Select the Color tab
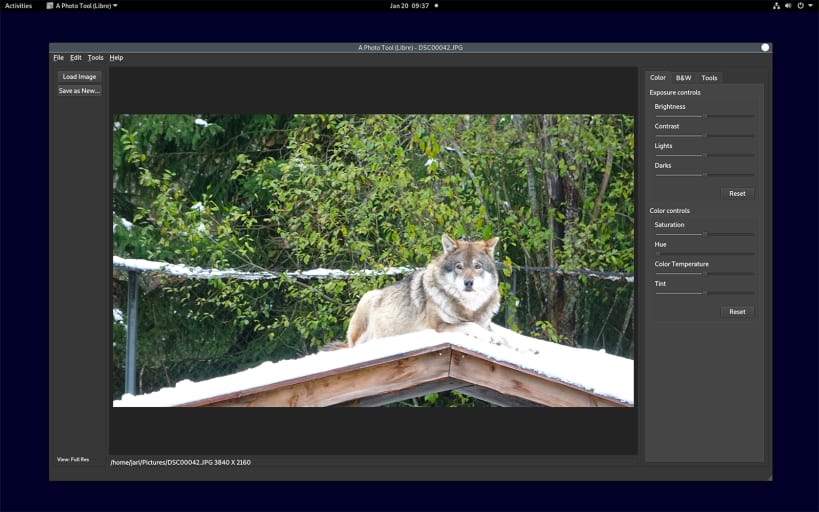819x512 pixels. [658, 77]
